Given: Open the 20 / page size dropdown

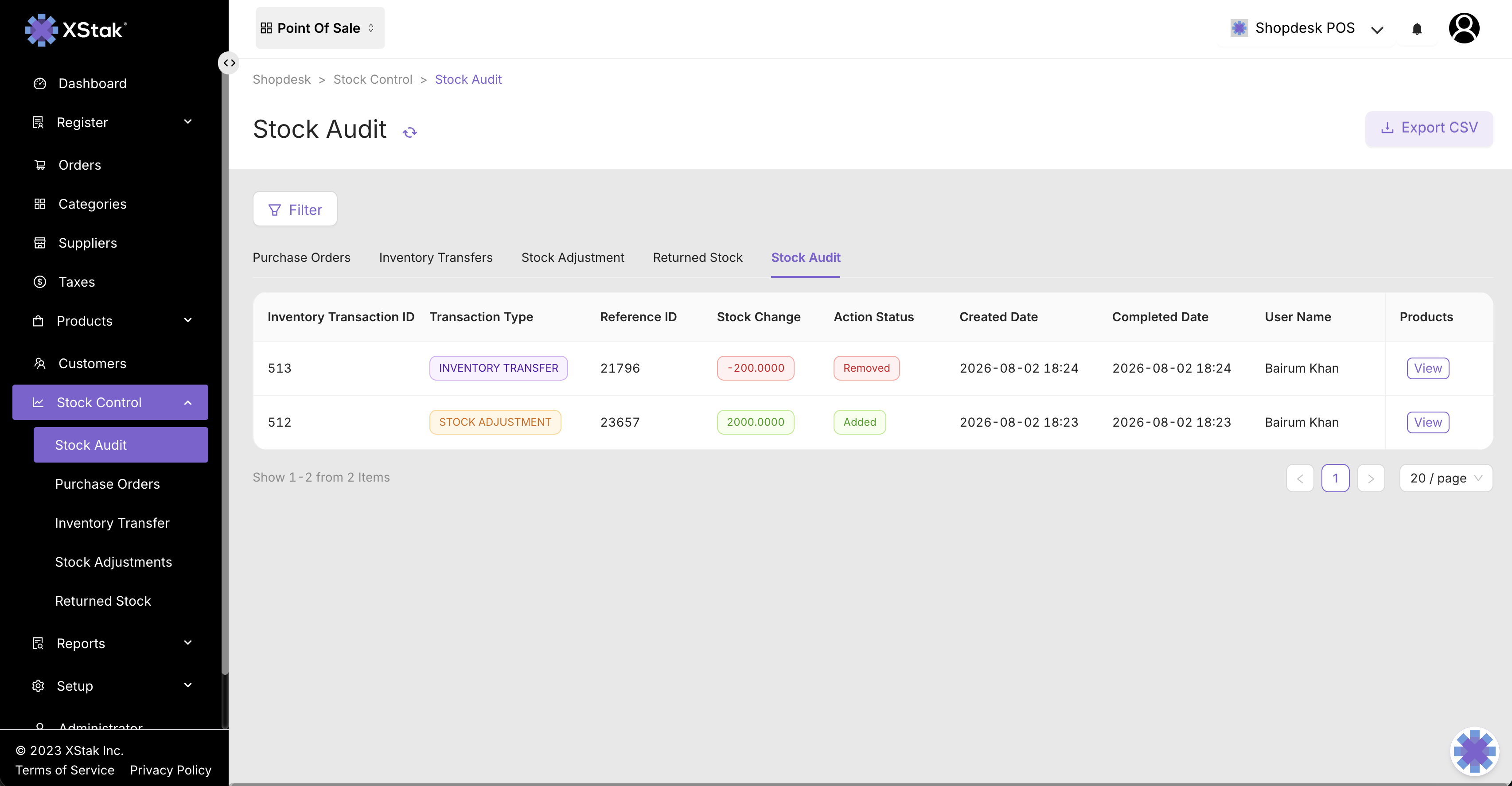Looking at the screenshot, I should pos(1446,478).
